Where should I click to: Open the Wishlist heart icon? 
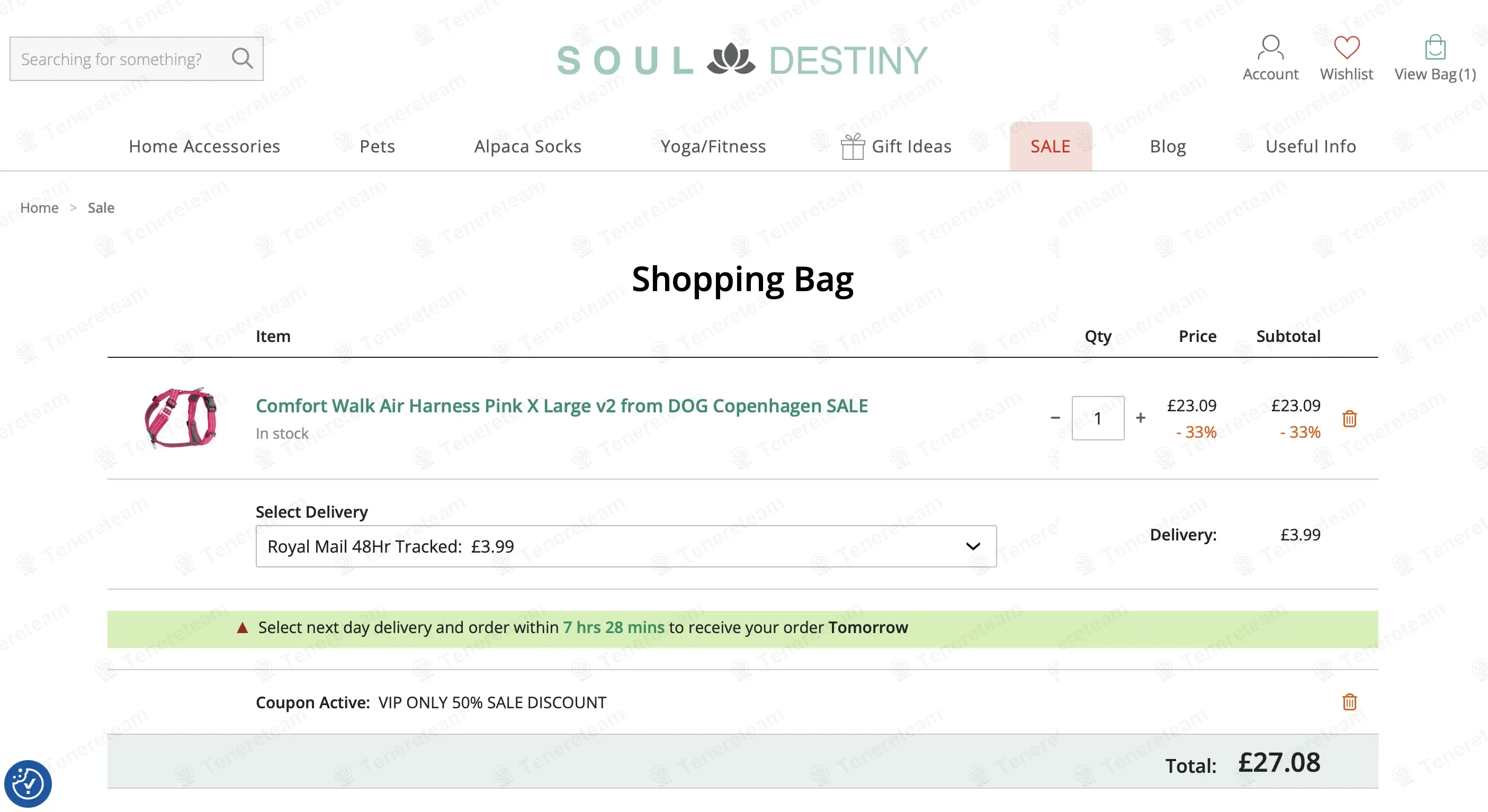1347,47
